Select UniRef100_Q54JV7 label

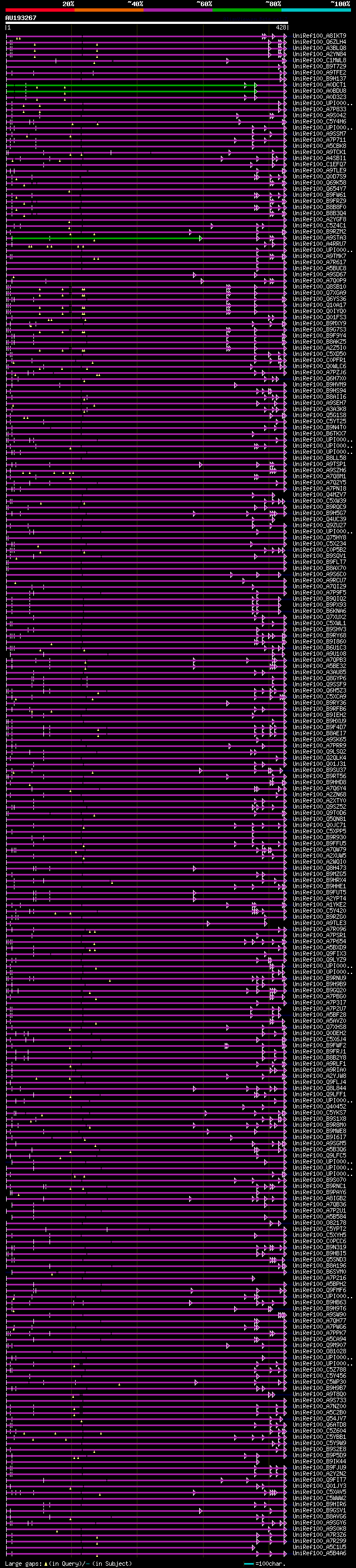coord(319,1419)
